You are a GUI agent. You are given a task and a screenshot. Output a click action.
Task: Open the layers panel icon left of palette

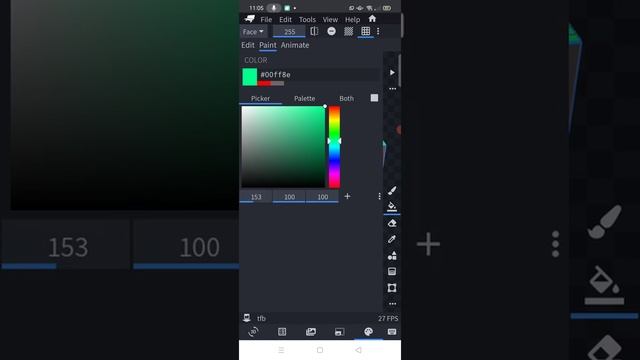pos(339,332)
